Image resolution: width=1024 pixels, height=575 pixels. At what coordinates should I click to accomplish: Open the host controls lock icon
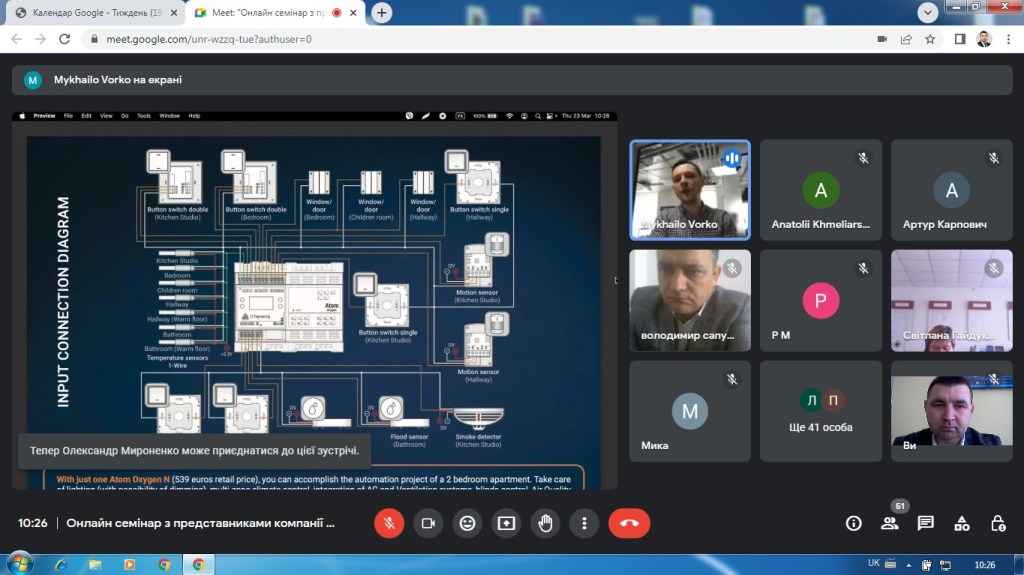997,523
